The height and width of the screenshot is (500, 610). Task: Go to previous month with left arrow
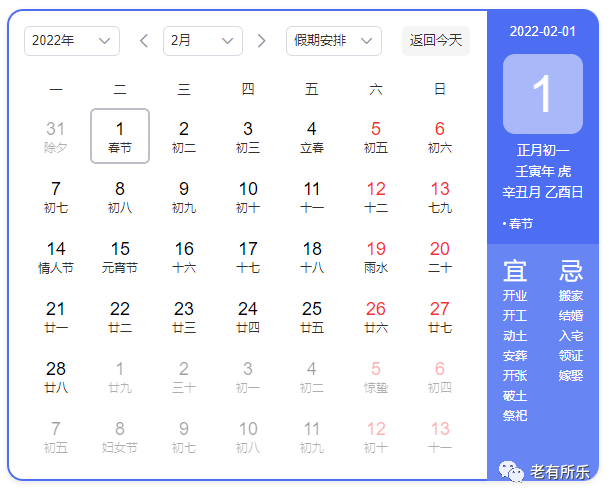click(144, 40)
